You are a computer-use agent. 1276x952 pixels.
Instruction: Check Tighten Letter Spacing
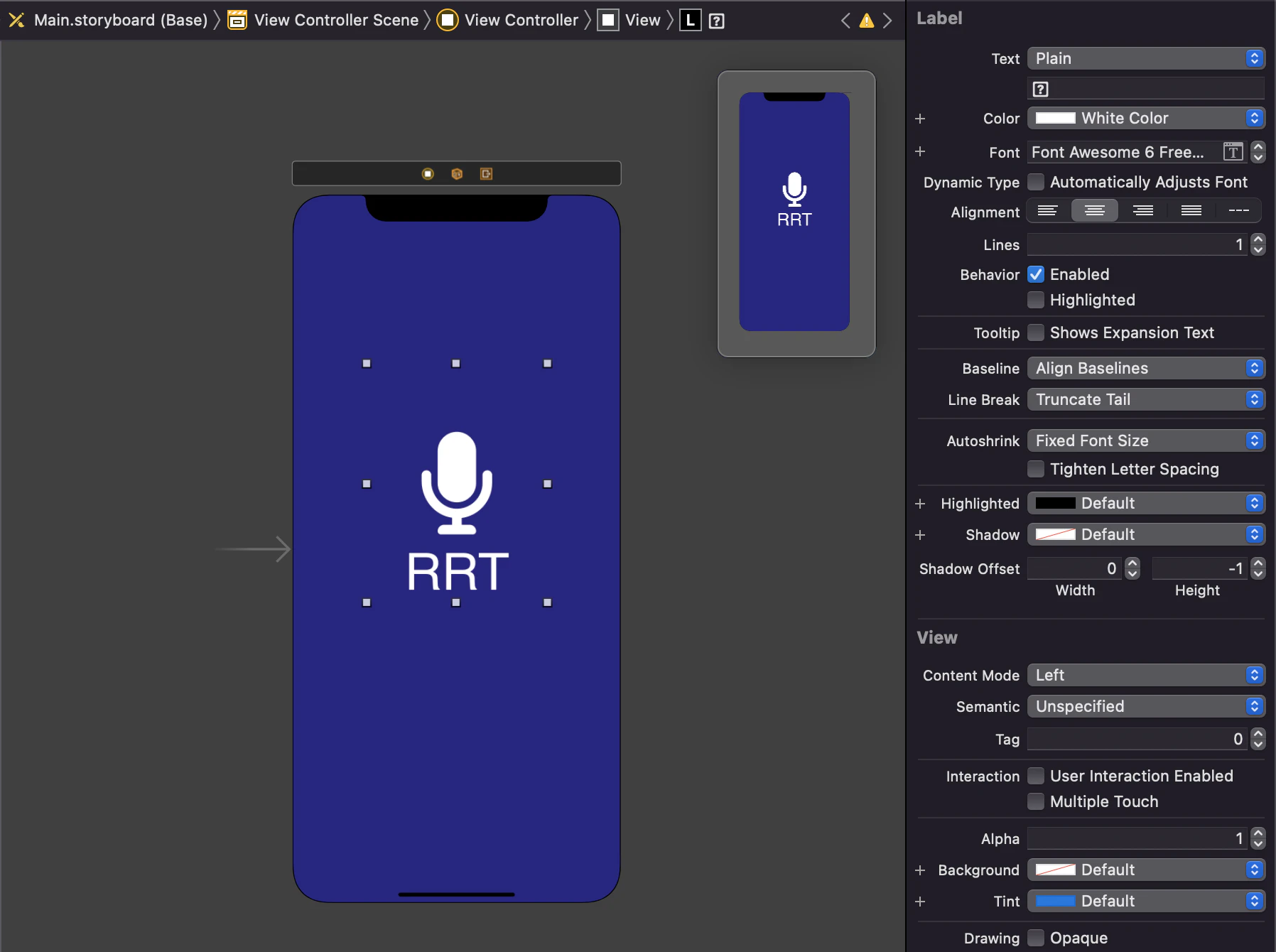[x=1037, y=470]
